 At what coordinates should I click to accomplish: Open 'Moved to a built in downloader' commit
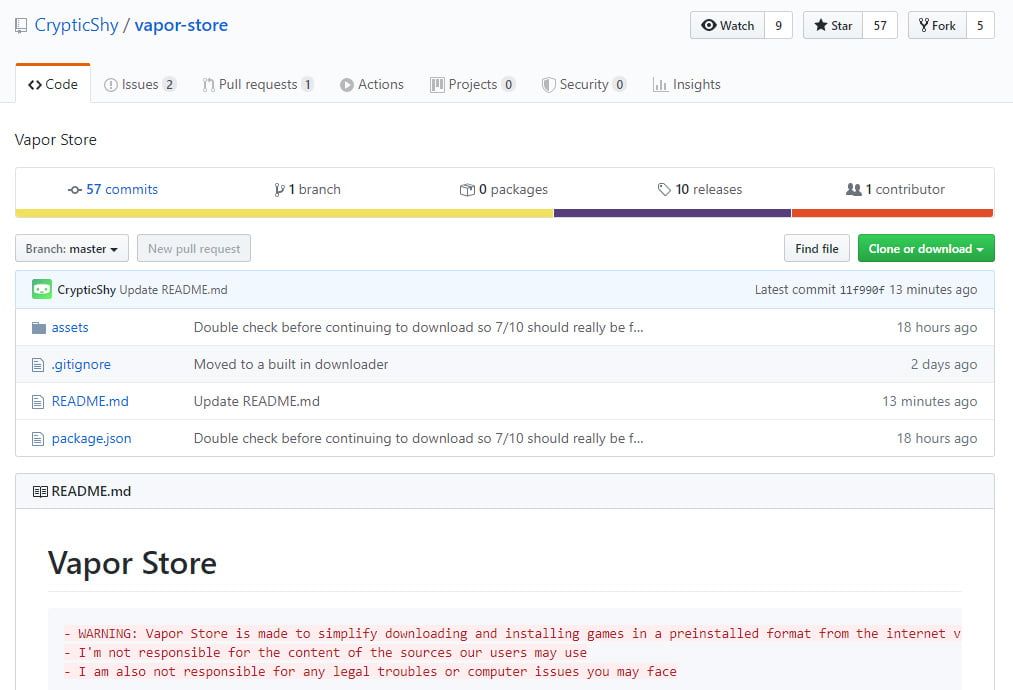[x=291, y=364]
